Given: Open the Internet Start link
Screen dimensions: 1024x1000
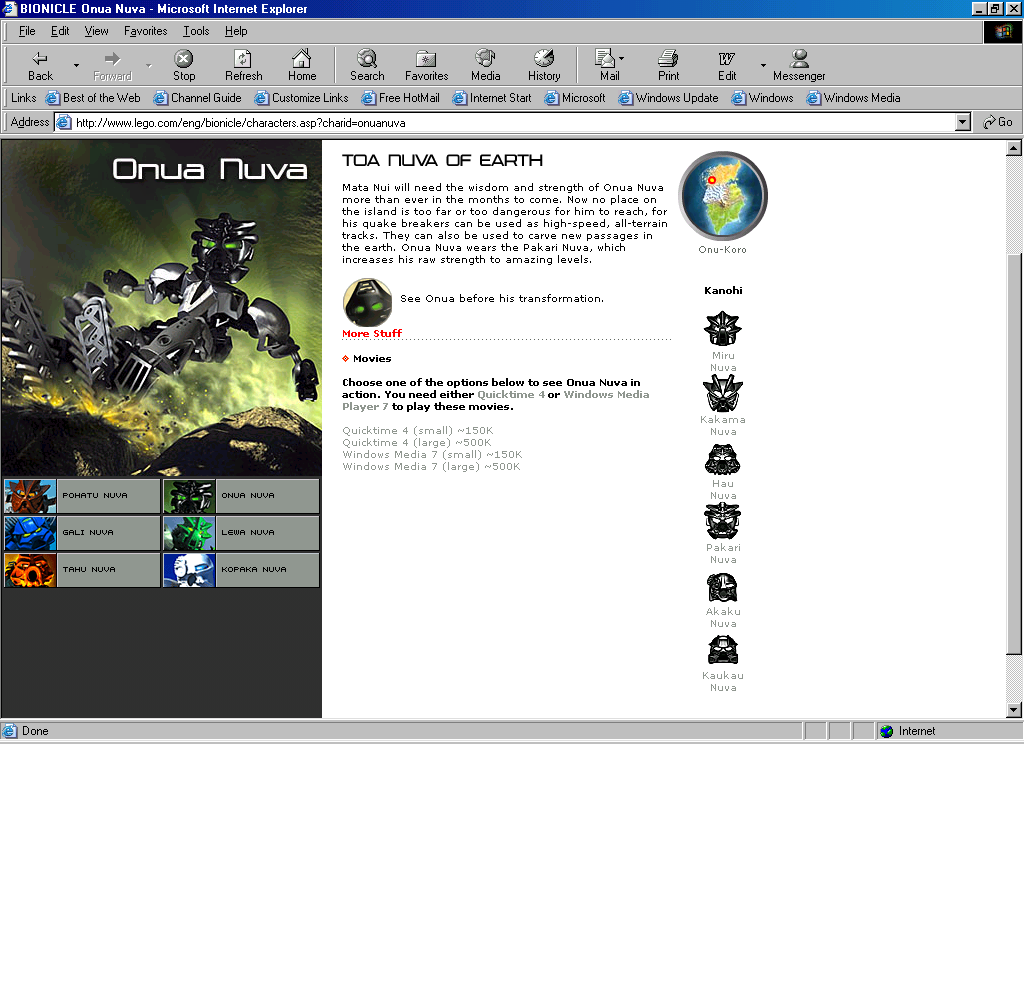Looking at the screenshot, I should pyautogui.click(x=492, y=98).
